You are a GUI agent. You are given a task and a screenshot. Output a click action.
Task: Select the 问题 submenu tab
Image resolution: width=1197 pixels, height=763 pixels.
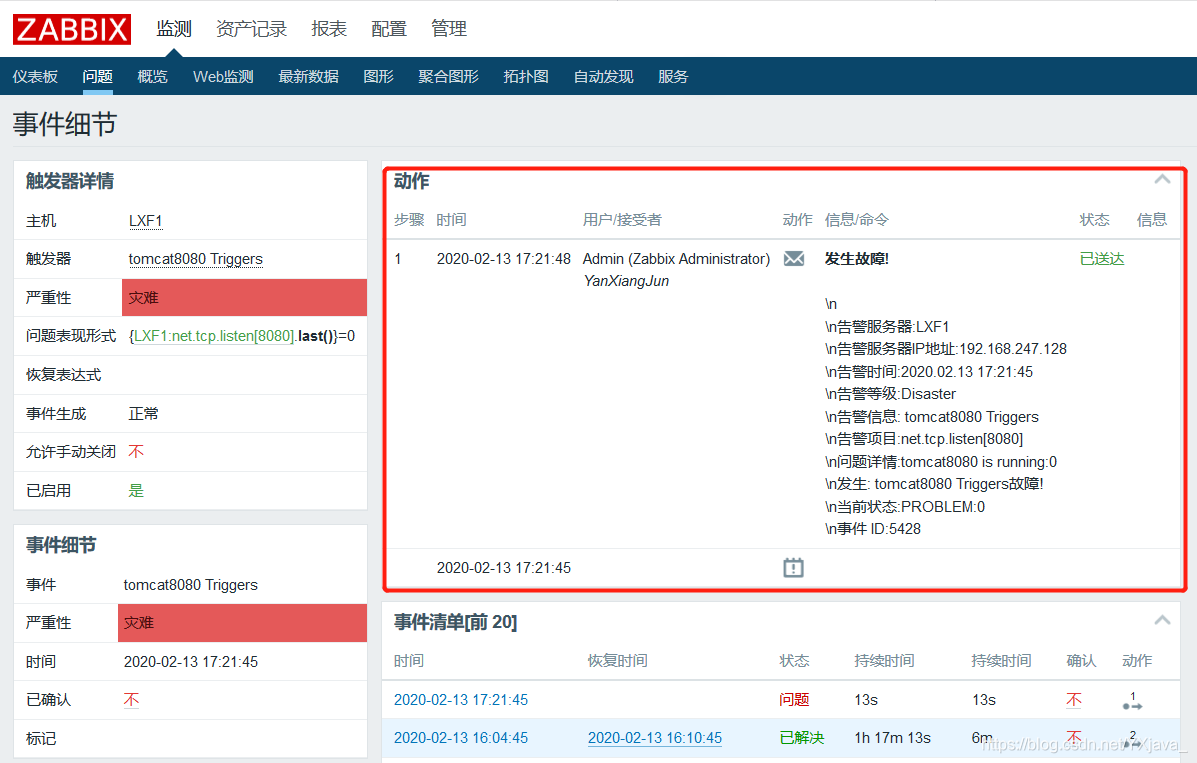[98, 76]
